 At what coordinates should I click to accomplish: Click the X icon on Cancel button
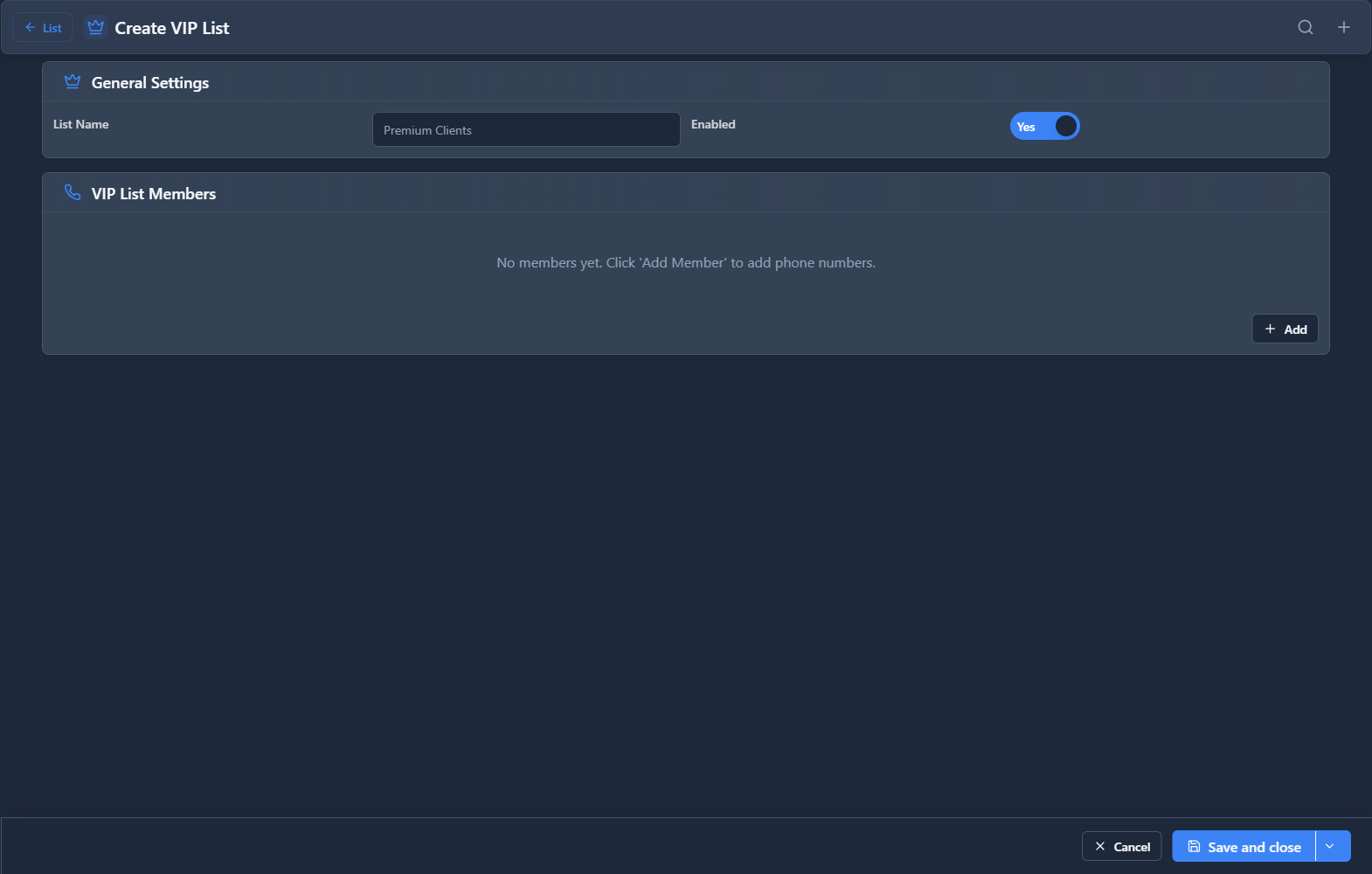tap(1100, 846)
